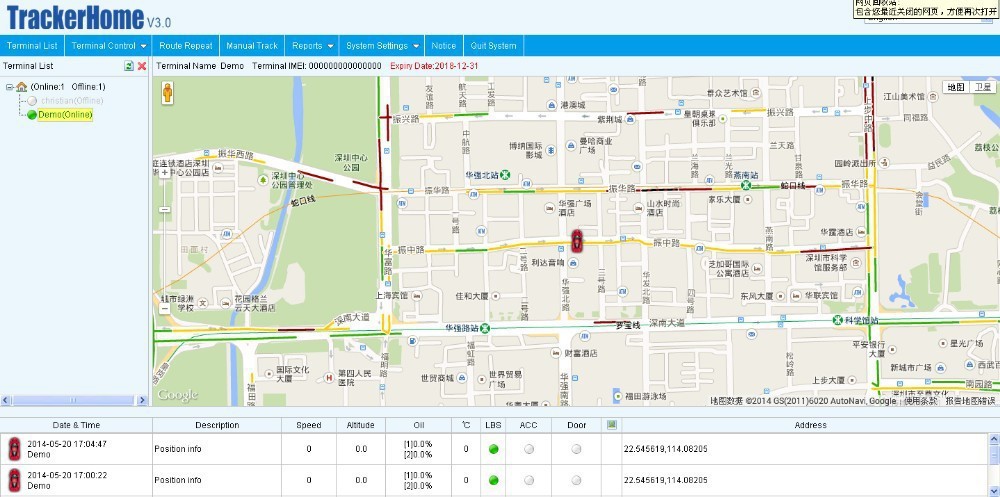Refresh the Terminal List panel

129,66
